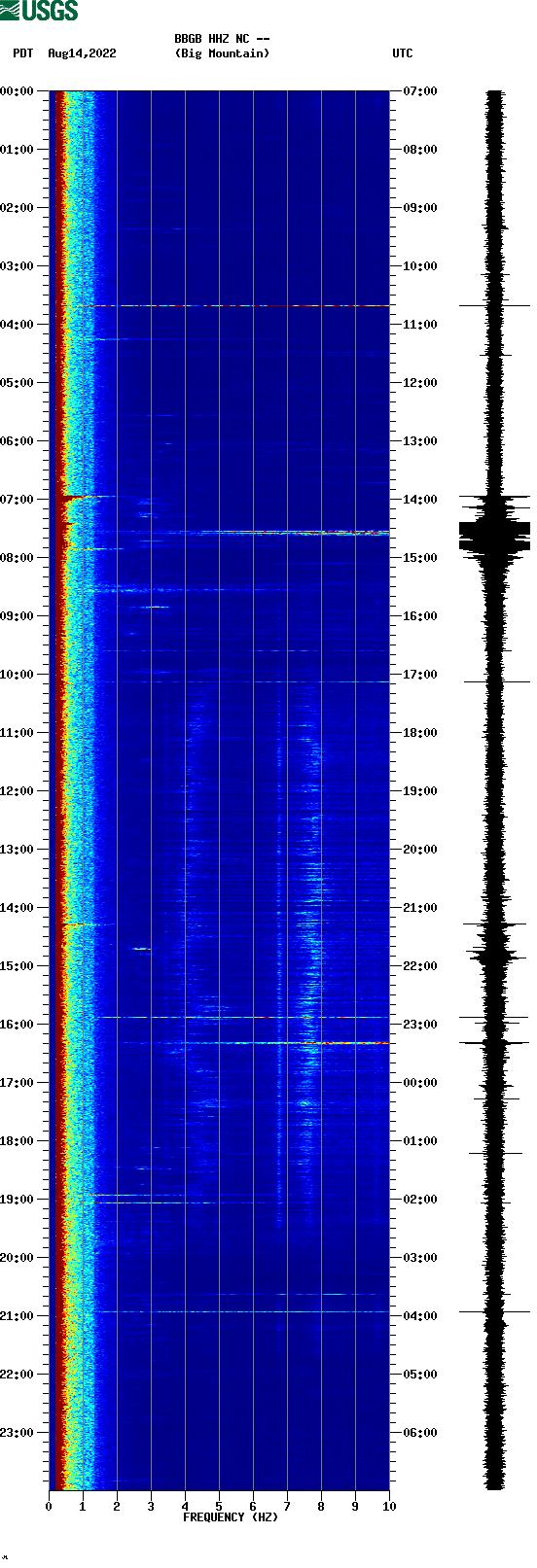Click the 21:00 PDT left axis label
Viewport: 537px width, 1568px height.
(18, 1316)
